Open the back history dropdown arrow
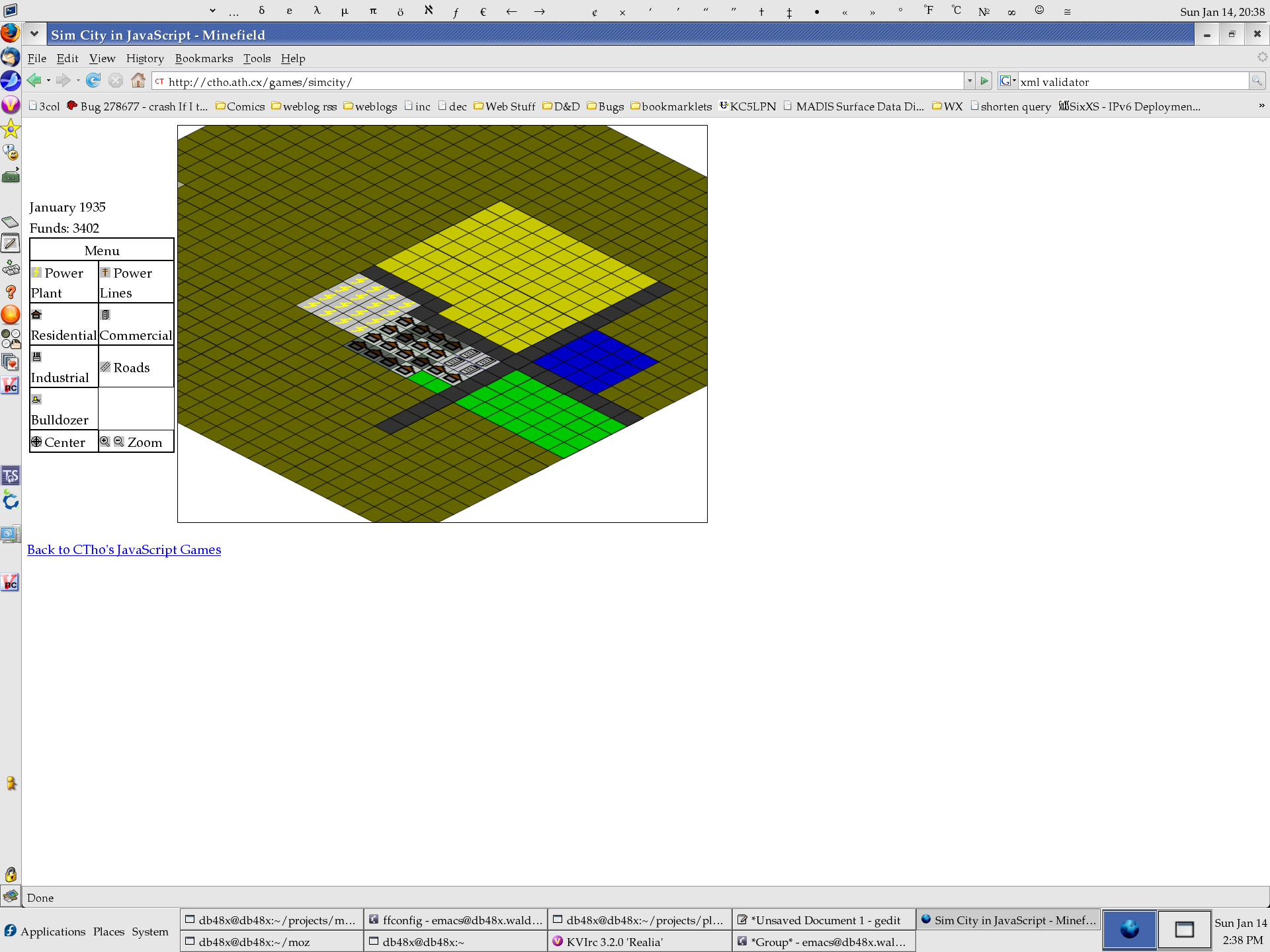 pyautogui.click(x=48, y=81)
